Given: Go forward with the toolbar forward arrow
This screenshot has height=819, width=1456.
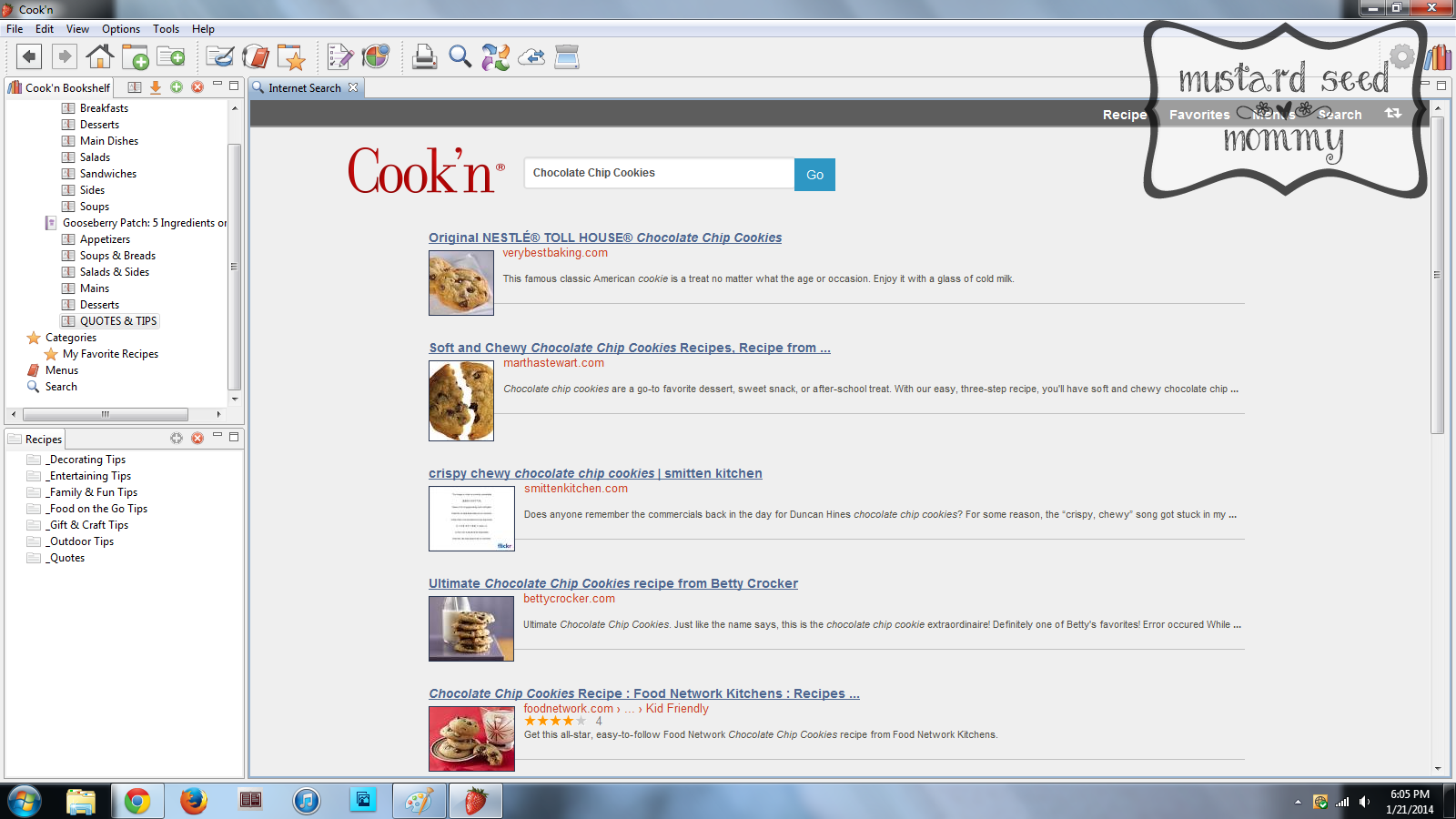Looking at the screenshot, I should point(64,56).
